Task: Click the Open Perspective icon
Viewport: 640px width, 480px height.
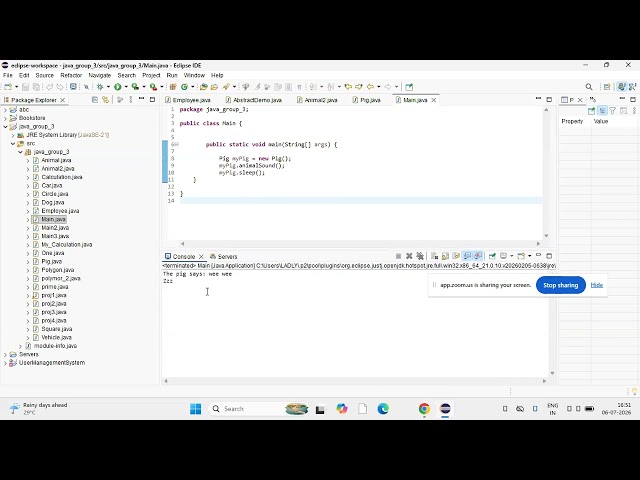Action: coord(607,87)
